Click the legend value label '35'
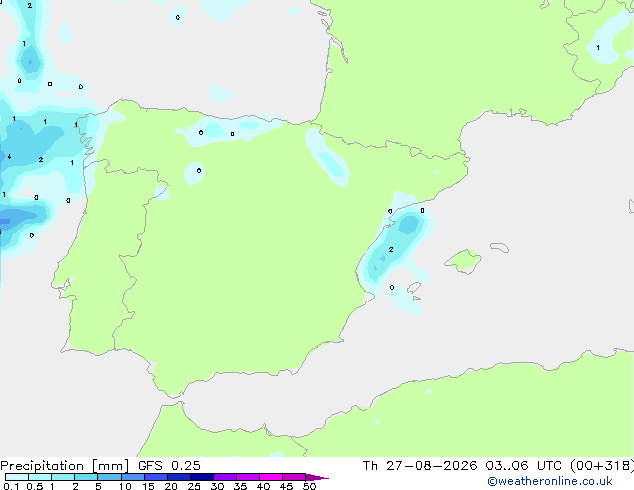Image resolution: width=634 pixels, height=490 pixels. (x=240, y=486)
